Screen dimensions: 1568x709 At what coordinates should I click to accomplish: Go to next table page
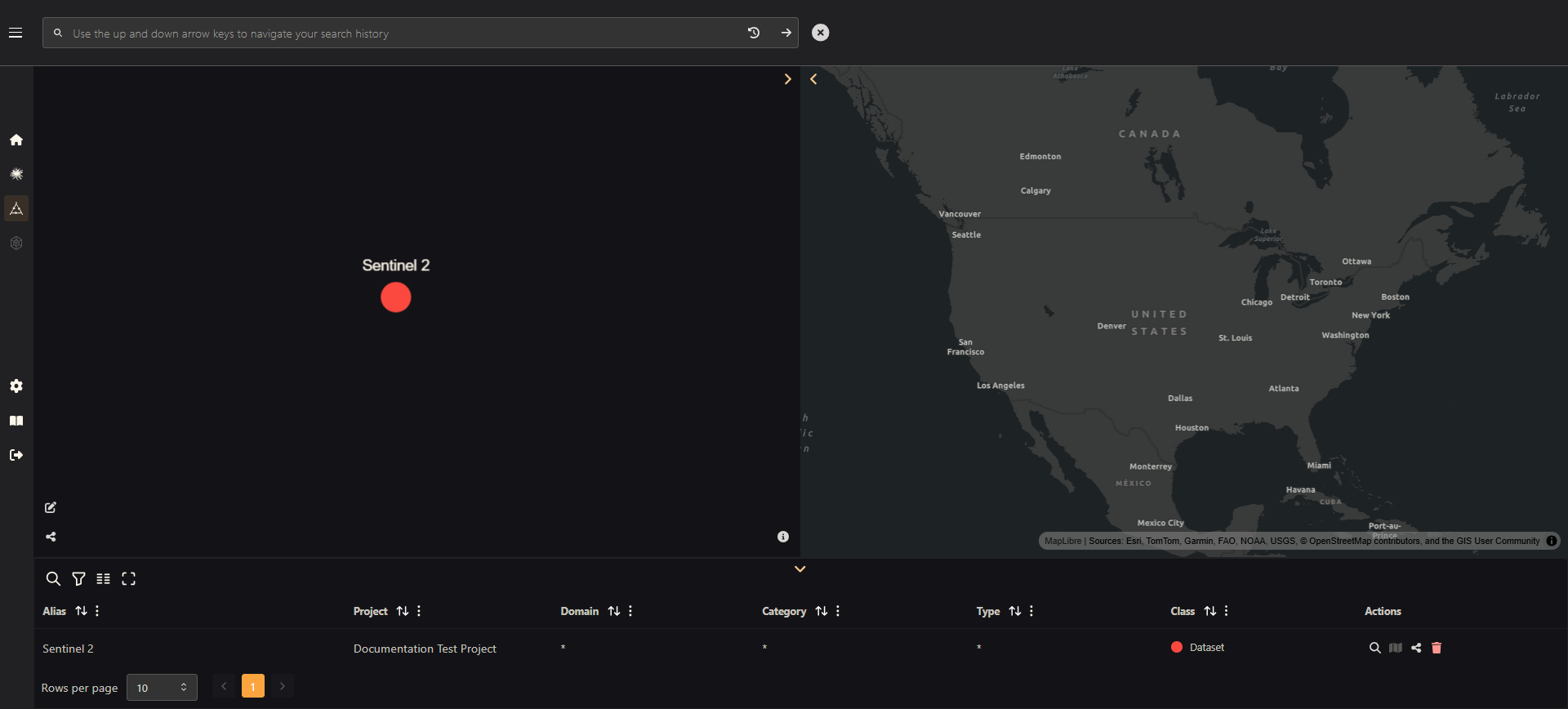[x=283, y=686]
